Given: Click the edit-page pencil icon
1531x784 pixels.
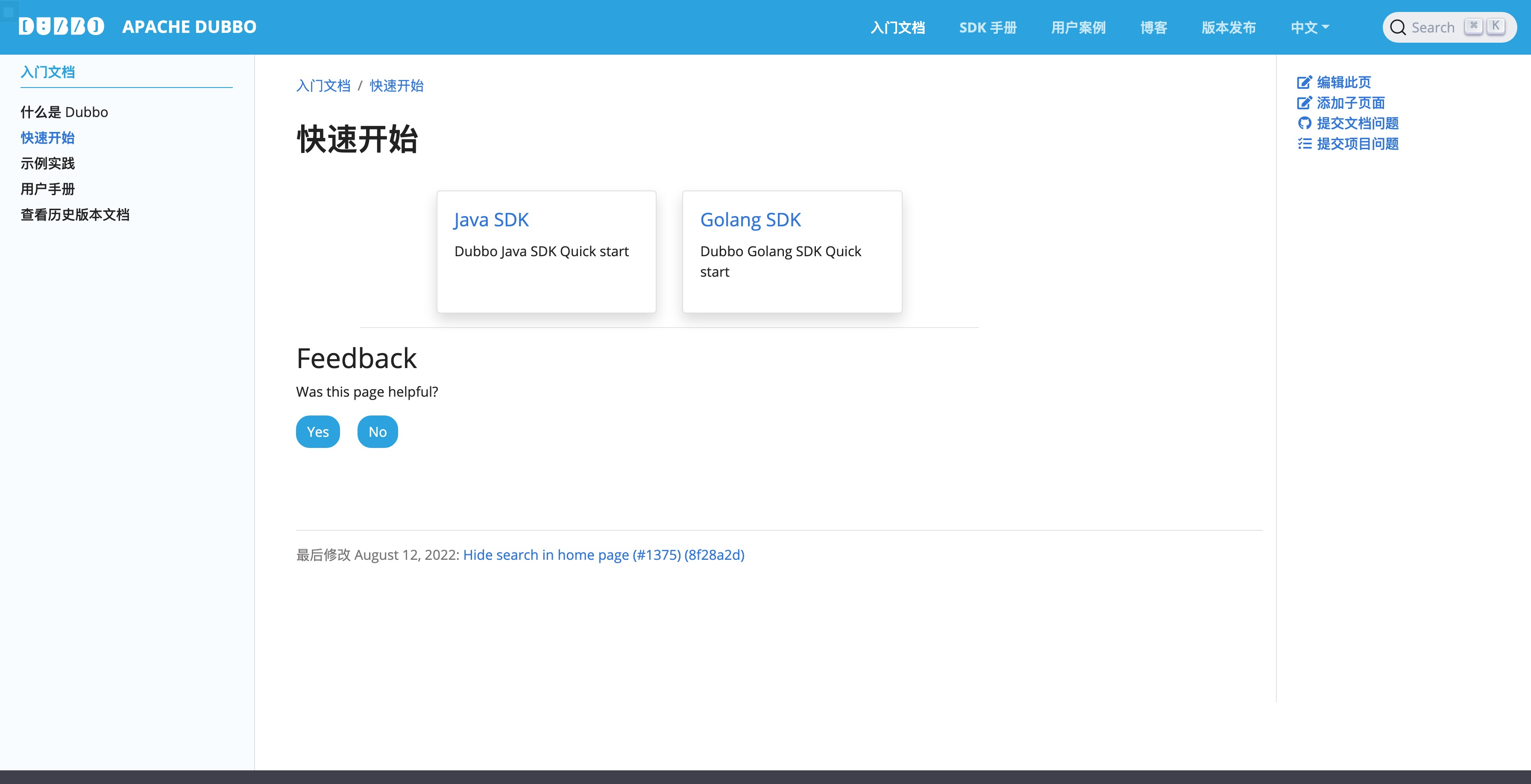Looking at the screenshot, I should [1304, 82].
